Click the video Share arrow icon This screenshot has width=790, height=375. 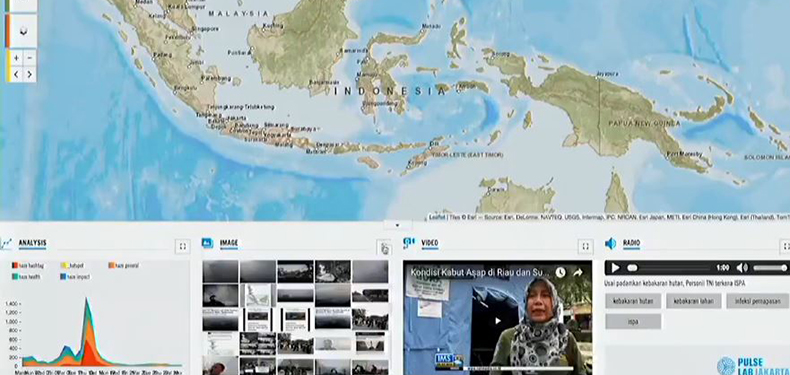click(578, 273)
